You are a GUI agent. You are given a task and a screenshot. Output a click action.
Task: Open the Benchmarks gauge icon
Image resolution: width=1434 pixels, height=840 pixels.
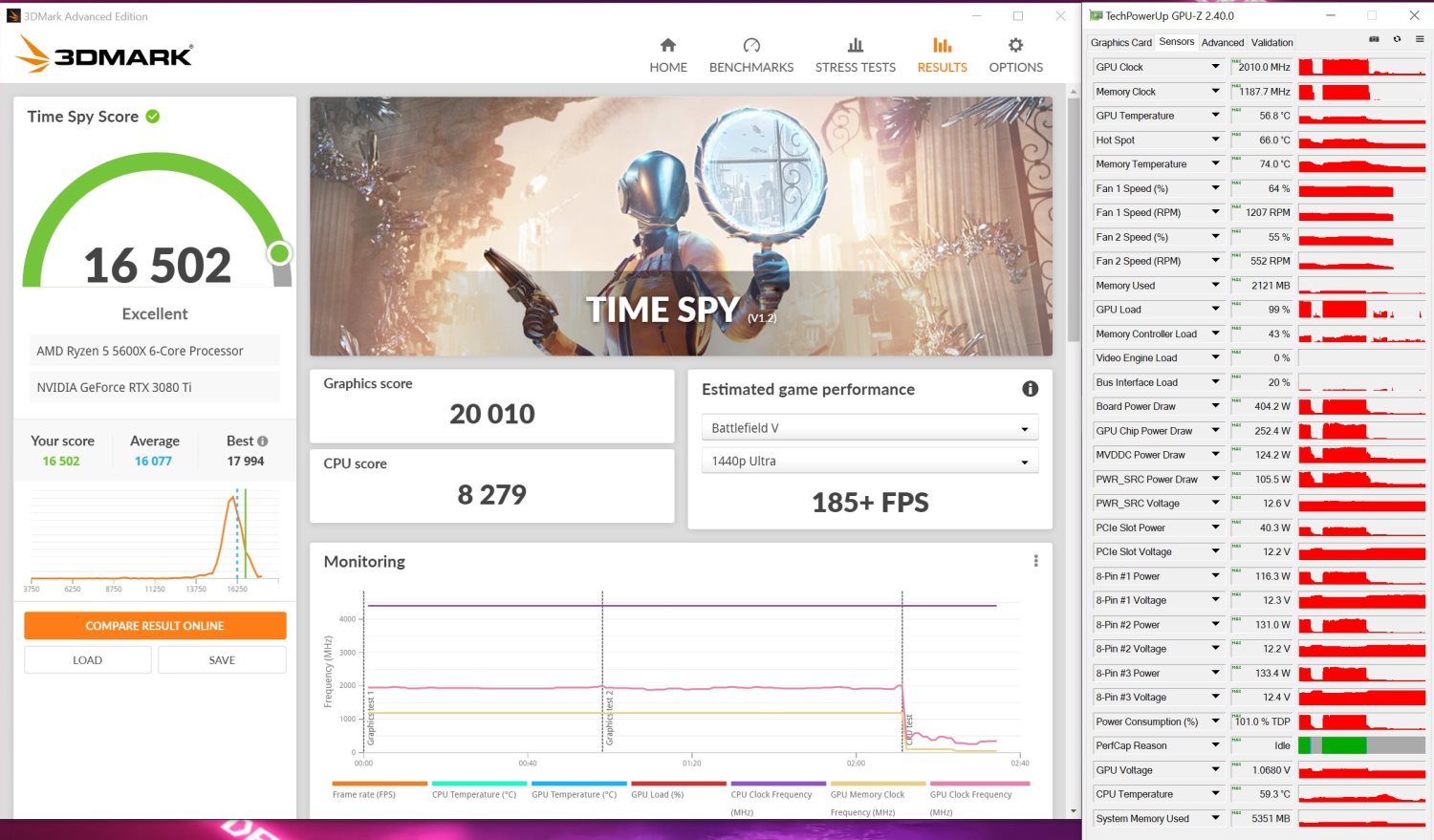(751, 45)
